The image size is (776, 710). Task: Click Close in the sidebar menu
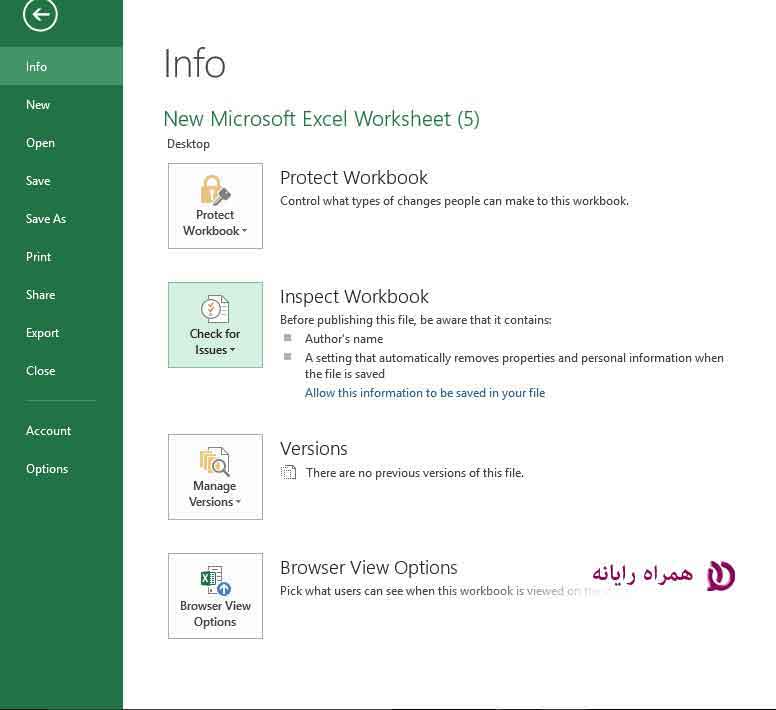(61, 371)
